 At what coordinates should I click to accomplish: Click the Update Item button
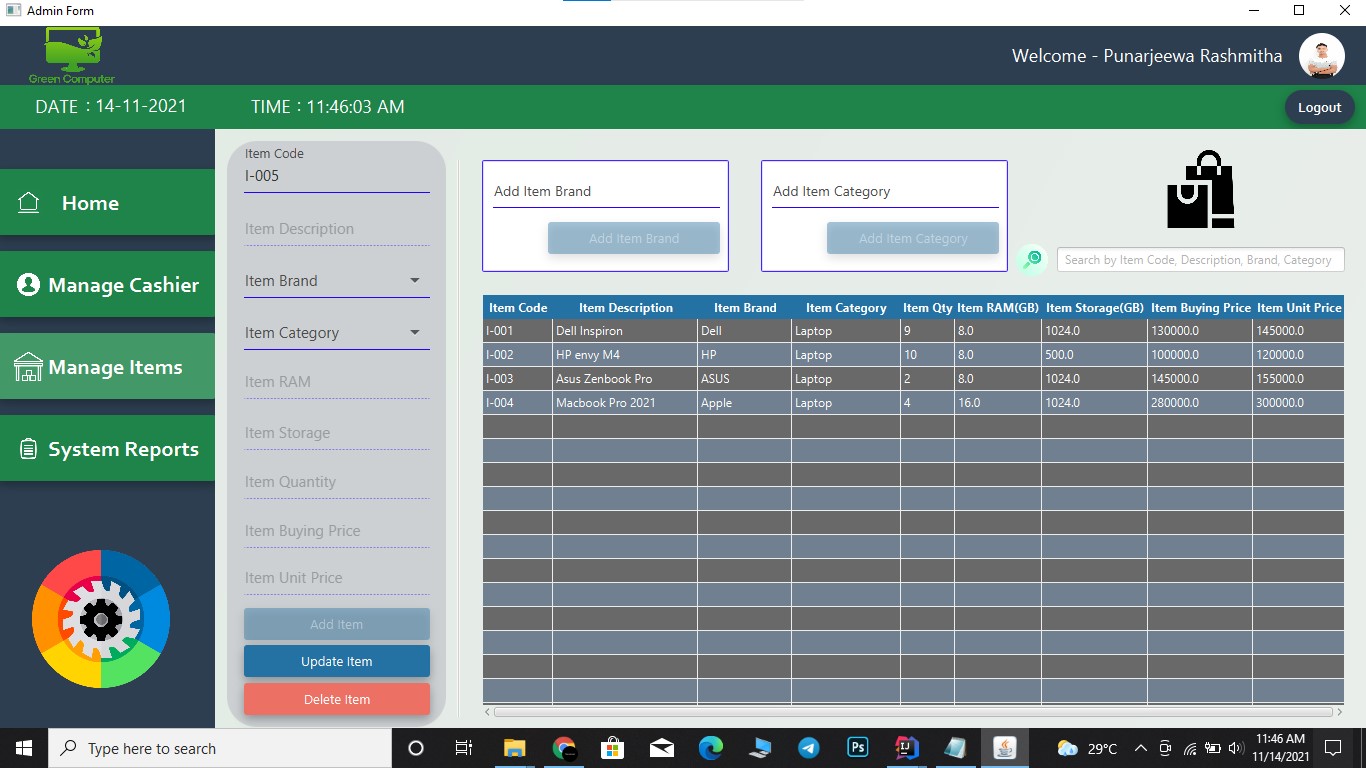336,661
